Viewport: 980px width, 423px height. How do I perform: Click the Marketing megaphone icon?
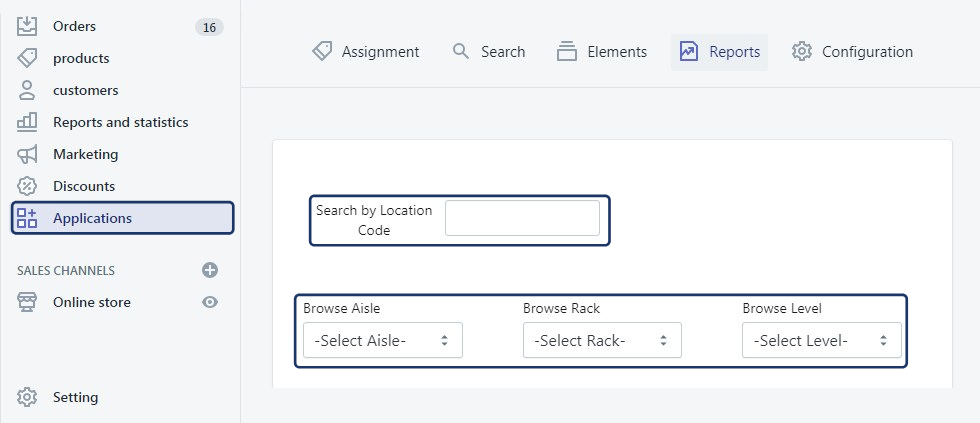(27, 154)
